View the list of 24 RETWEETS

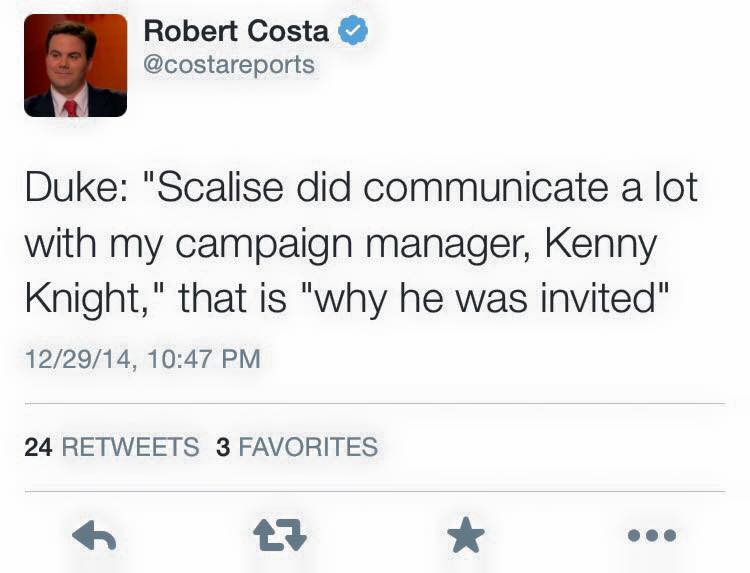(x=111, y=447)
